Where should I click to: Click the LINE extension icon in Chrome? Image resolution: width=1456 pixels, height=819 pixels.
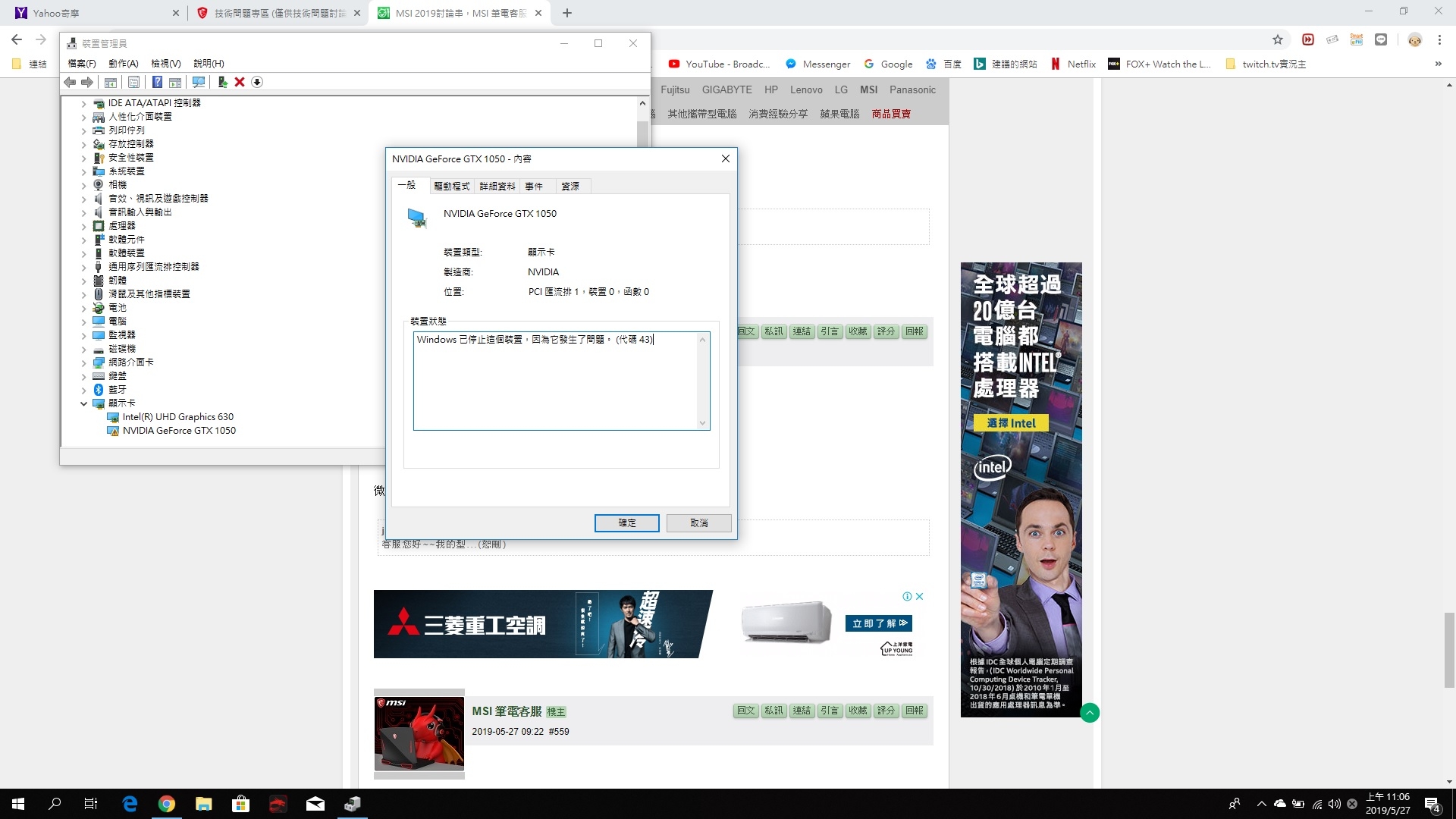[x=1381, y=39]
